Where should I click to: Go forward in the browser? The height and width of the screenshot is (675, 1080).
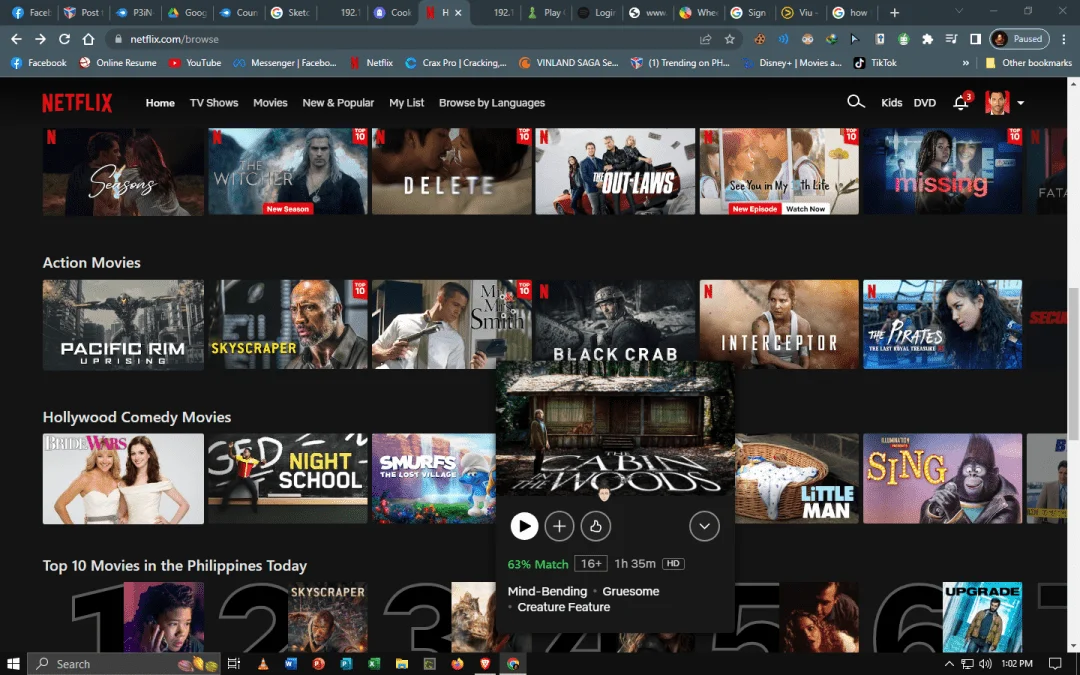pyautogui.click(x=41, y=39)
